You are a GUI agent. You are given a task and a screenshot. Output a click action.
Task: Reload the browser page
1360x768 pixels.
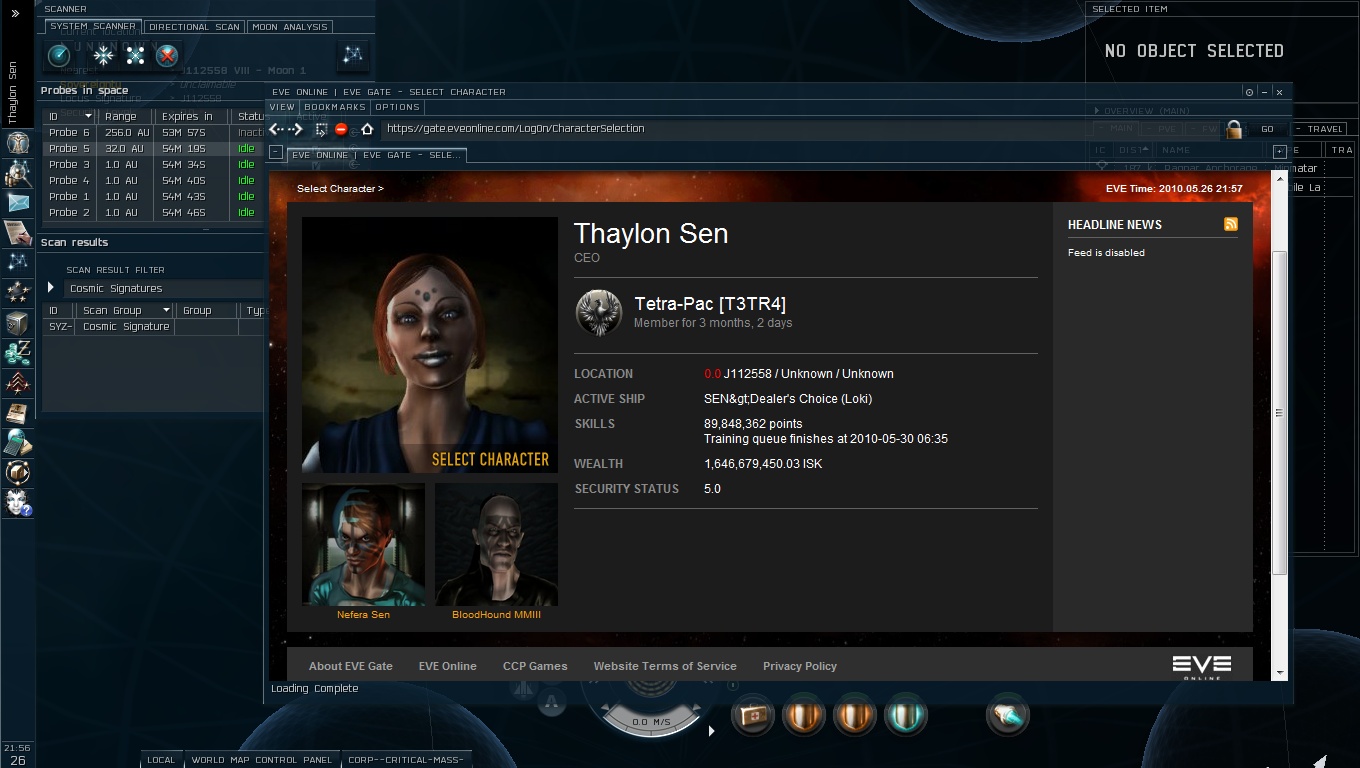pyautogui.click(x=321, y=129)
